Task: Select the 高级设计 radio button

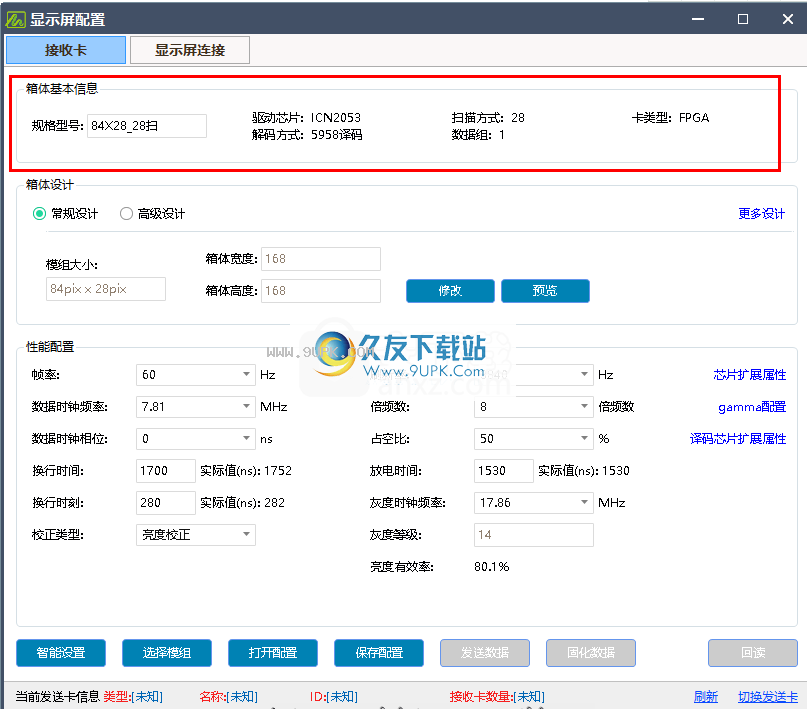Action: 126,214
